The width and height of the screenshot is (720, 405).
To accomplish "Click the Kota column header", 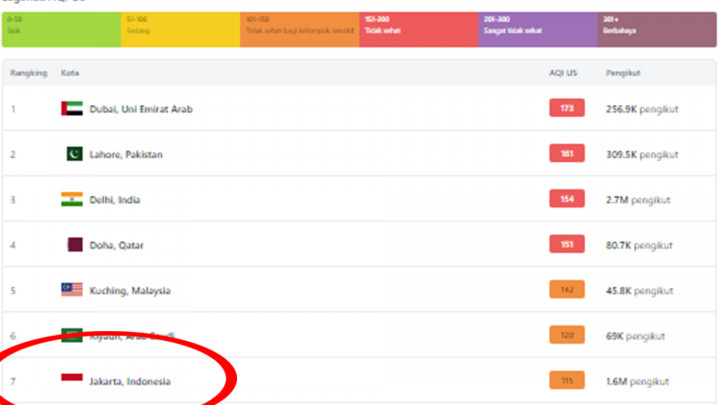I will click(70, 73).
